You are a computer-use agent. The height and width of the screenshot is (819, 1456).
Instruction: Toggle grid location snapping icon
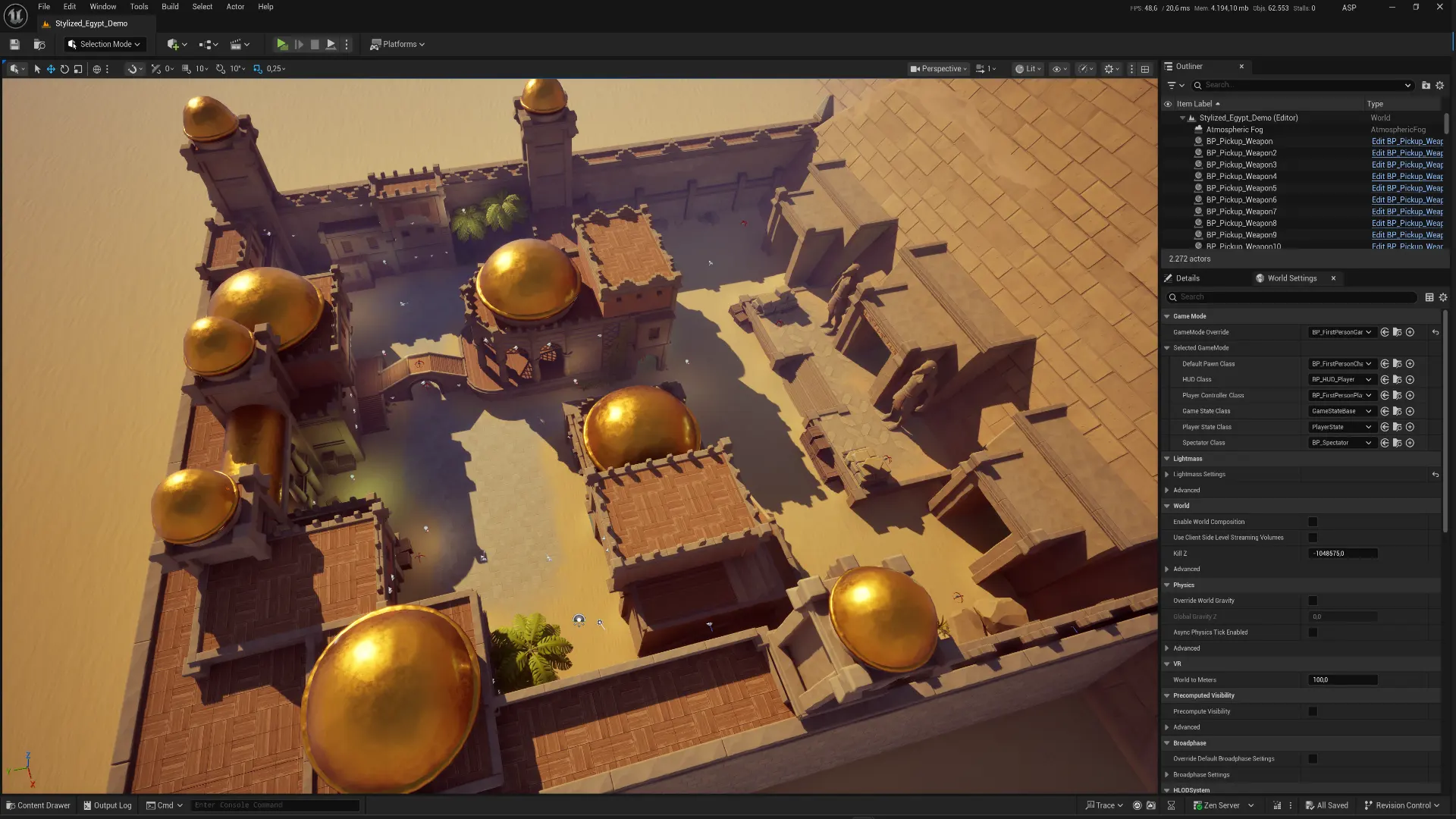tap(186, 69)
